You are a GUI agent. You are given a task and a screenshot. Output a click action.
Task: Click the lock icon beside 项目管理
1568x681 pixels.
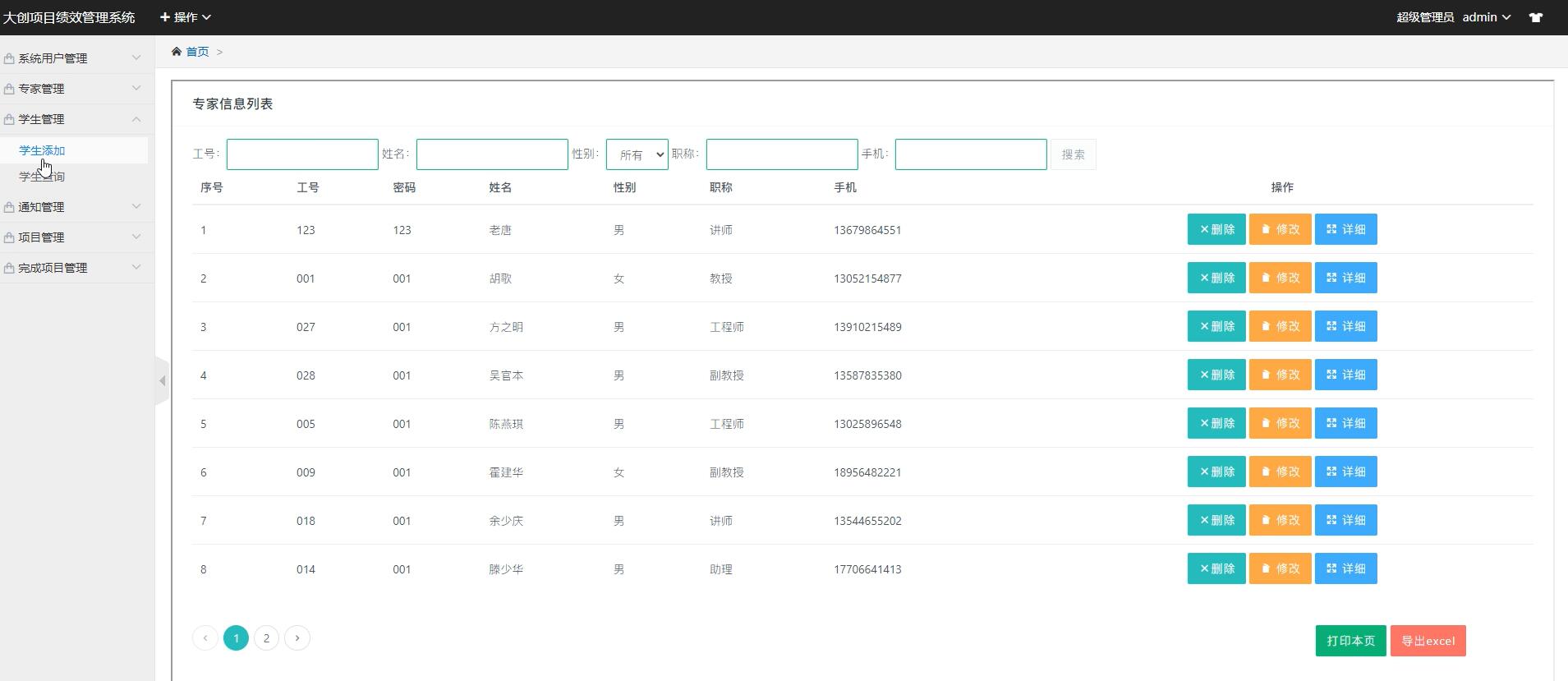coord(9,237)
